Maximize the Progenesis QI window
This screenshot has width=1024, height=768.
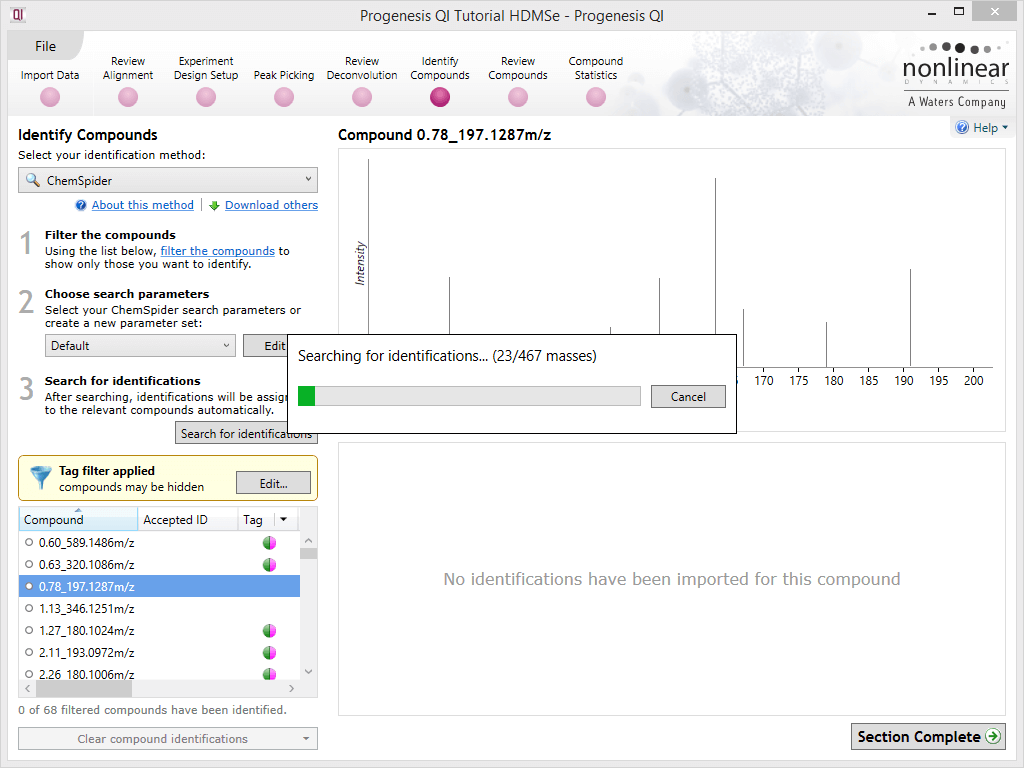[959, 11]
